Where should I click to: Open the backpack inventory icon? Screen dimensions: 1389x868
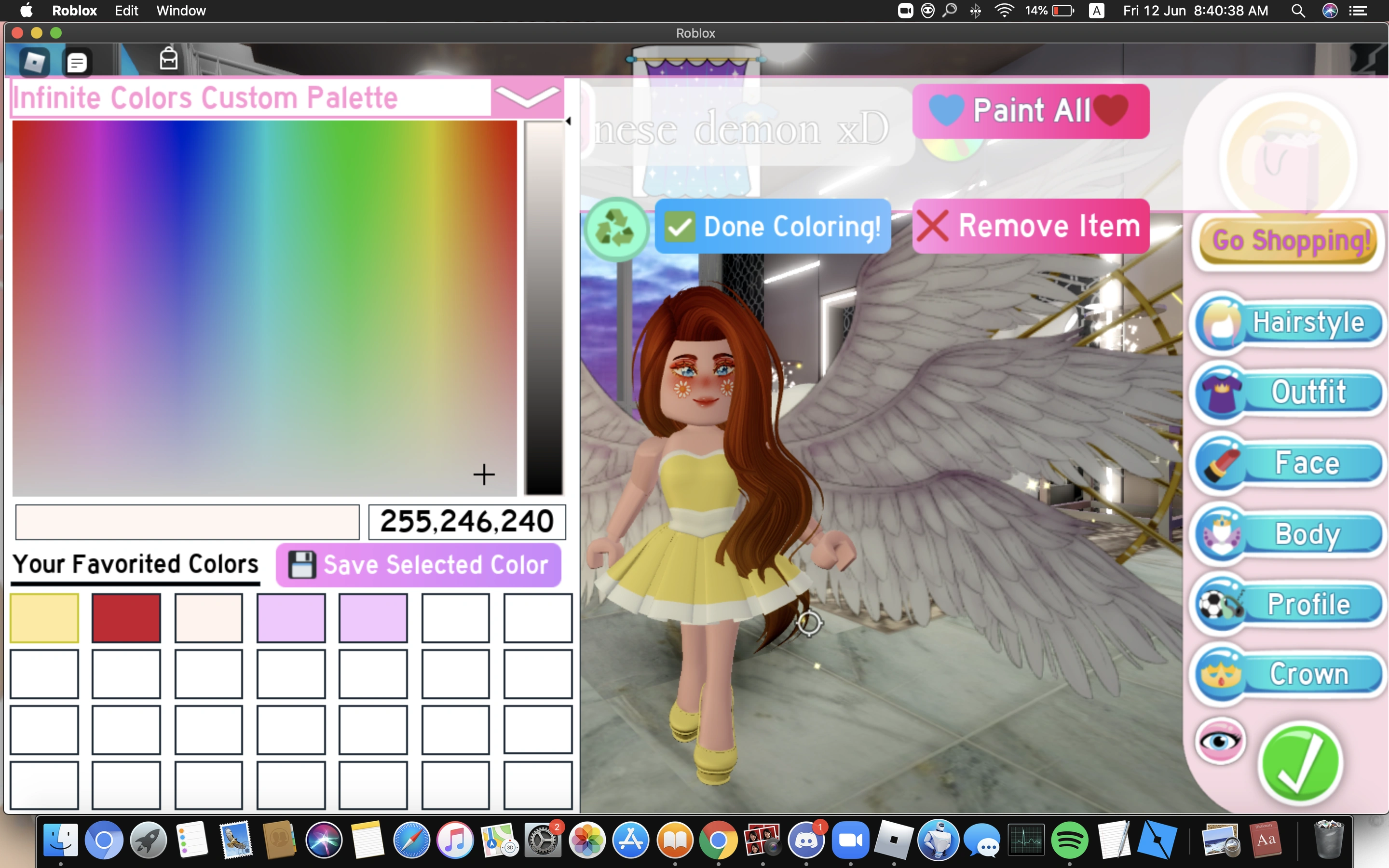click(168, 58)
